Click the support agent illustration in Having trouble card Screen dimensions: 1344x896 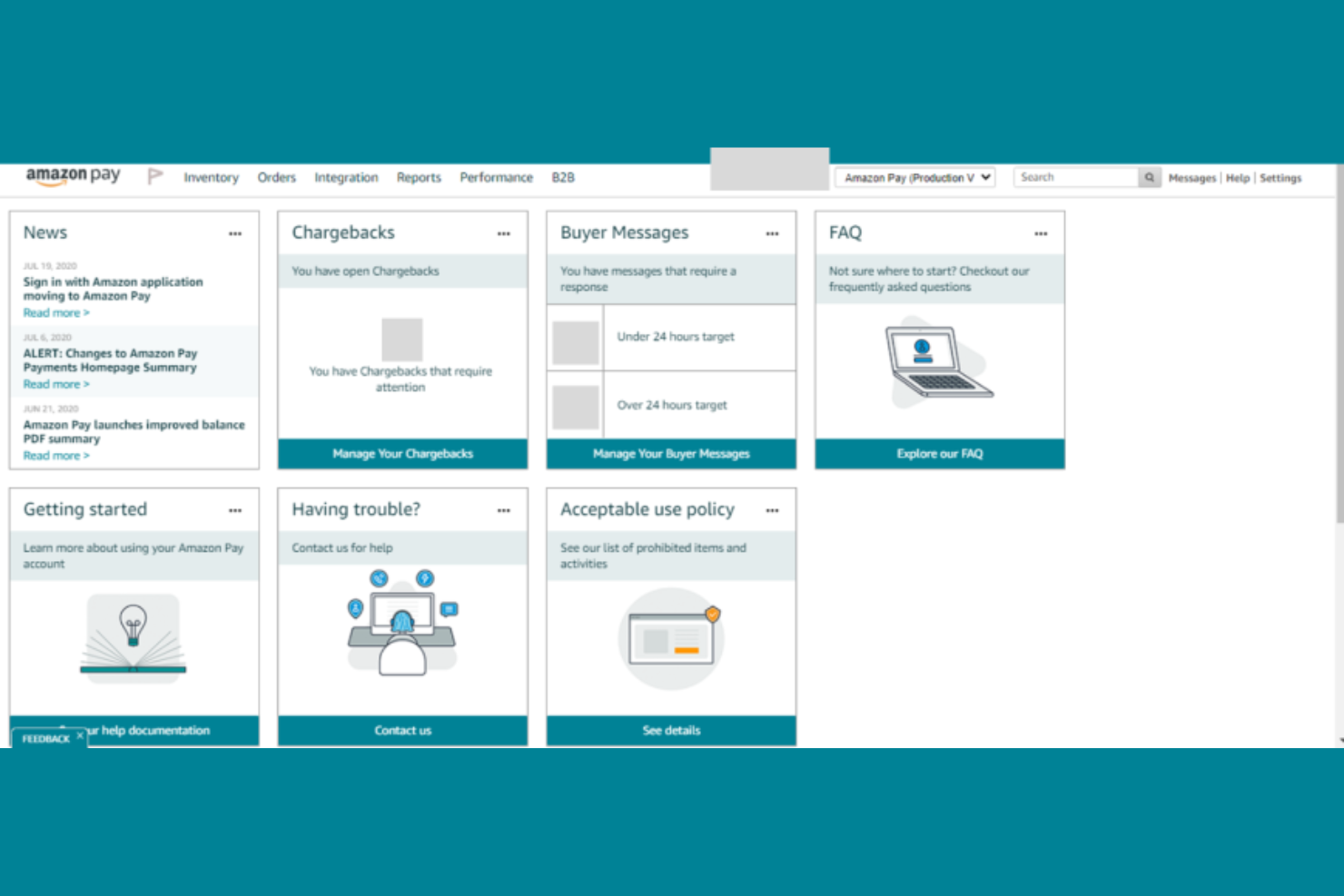[402, 622]
